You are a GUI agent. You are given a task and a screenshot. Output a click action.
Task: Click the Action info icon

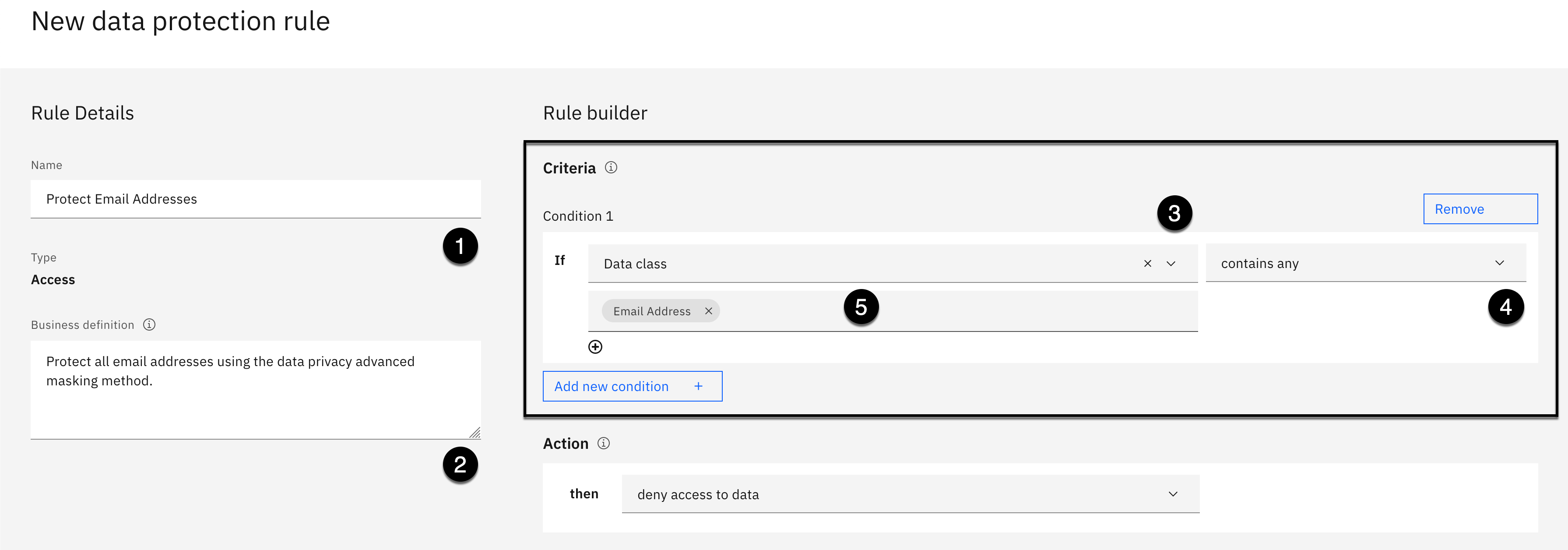coord(603,444)
